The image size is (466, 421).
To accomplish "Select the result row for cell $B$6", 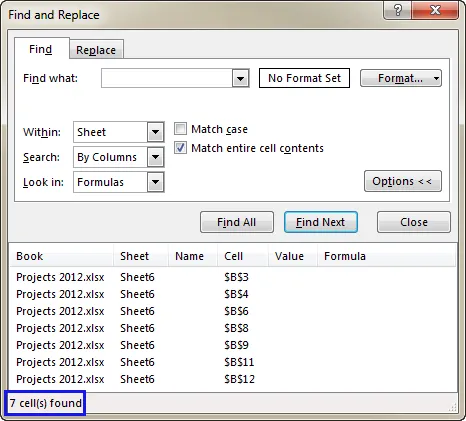I will pos(233,311).
